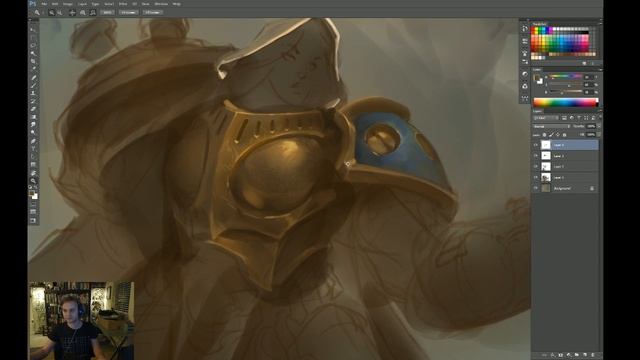Screen dimensions: 640x360
Task: Toggle lock all icon in Layers lock row
Action: (x=564, y=135)
